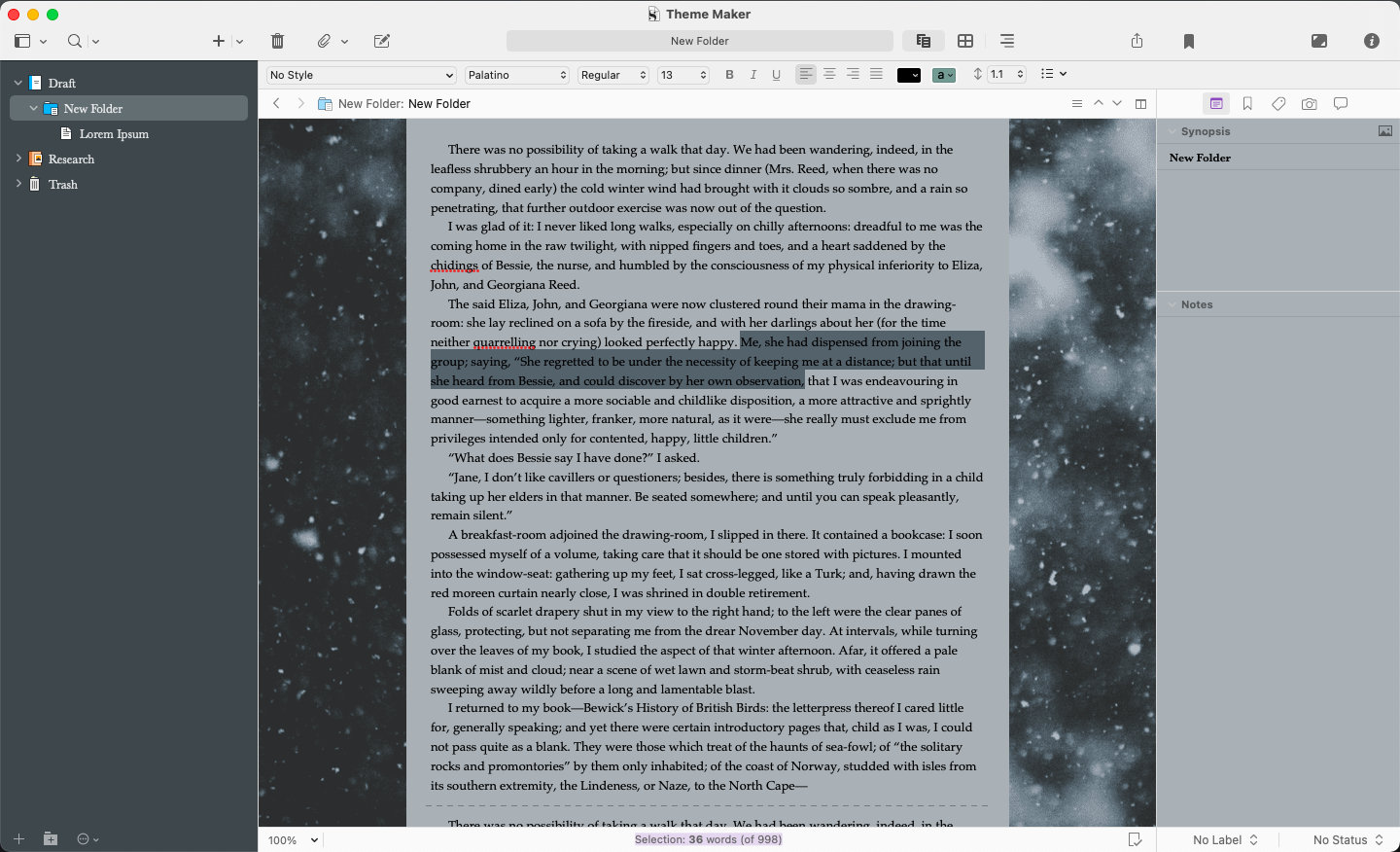Open the view options dropdown arrow beside sidebar icon

click(x=44, y=42)
